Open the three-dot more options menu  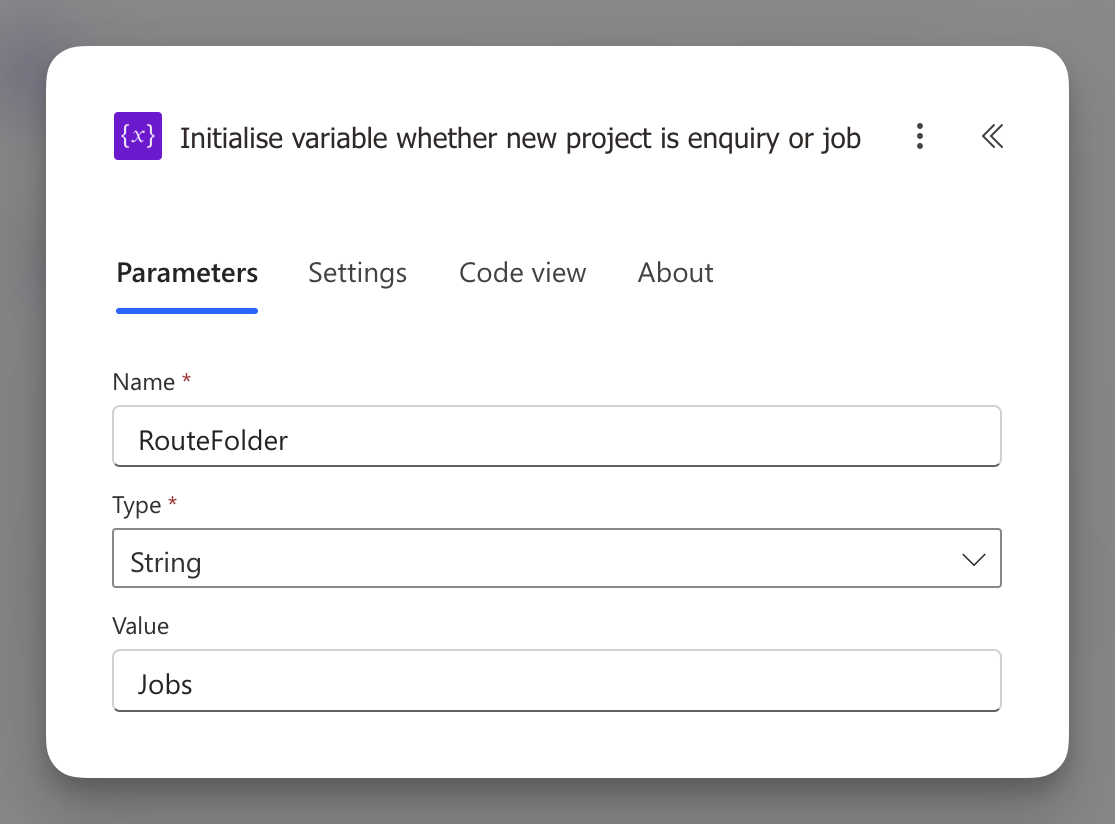point(920,137)
